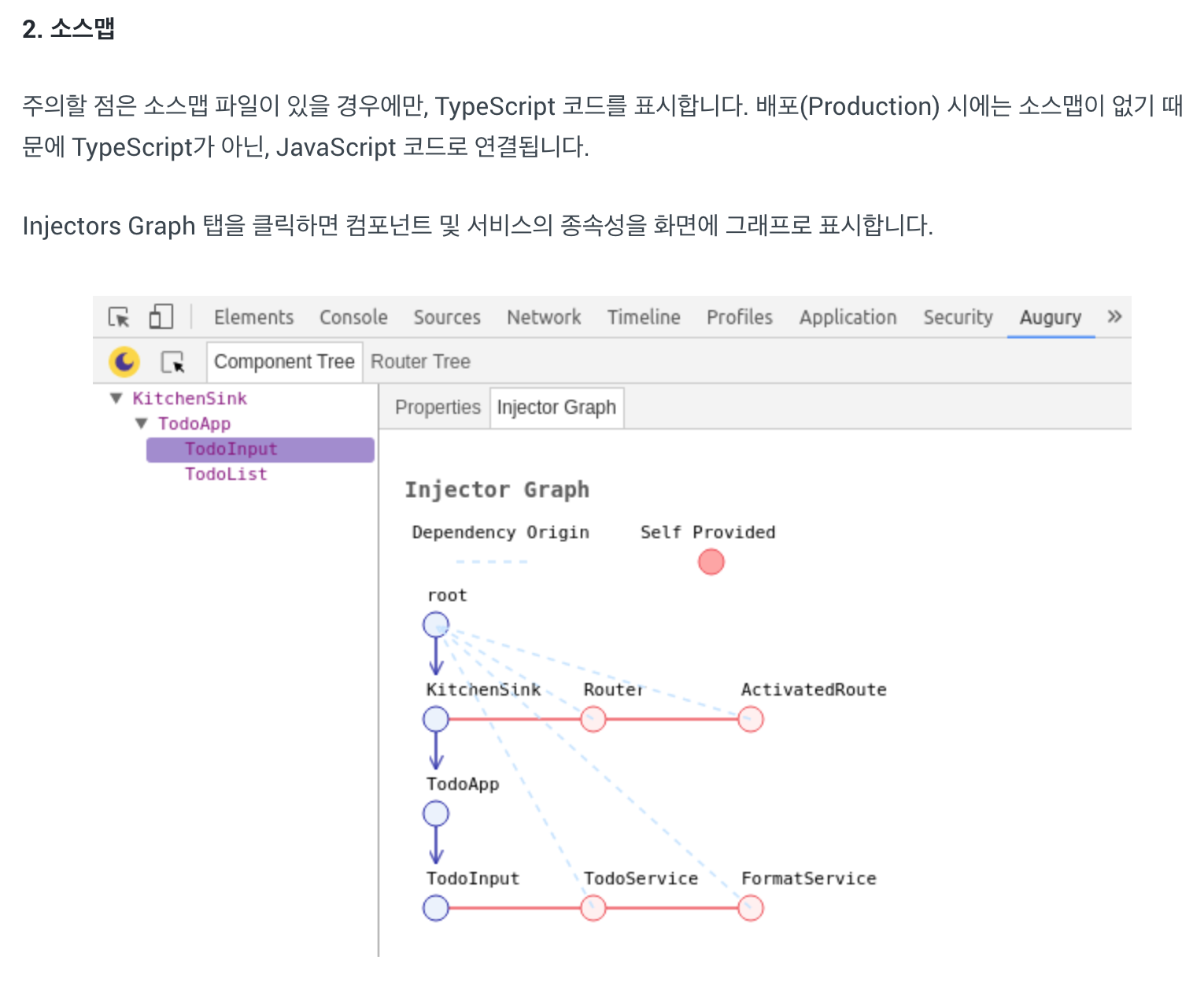Select the highlighted TodoInput tree item

point(260,449)
